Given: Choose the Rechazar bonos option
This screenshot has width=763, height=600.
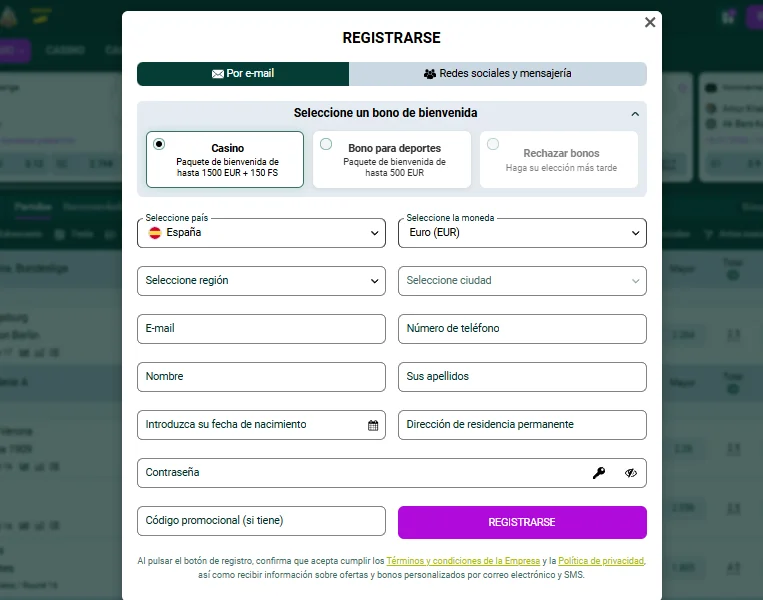Looking at the screenshot, I should click(493, 144).
